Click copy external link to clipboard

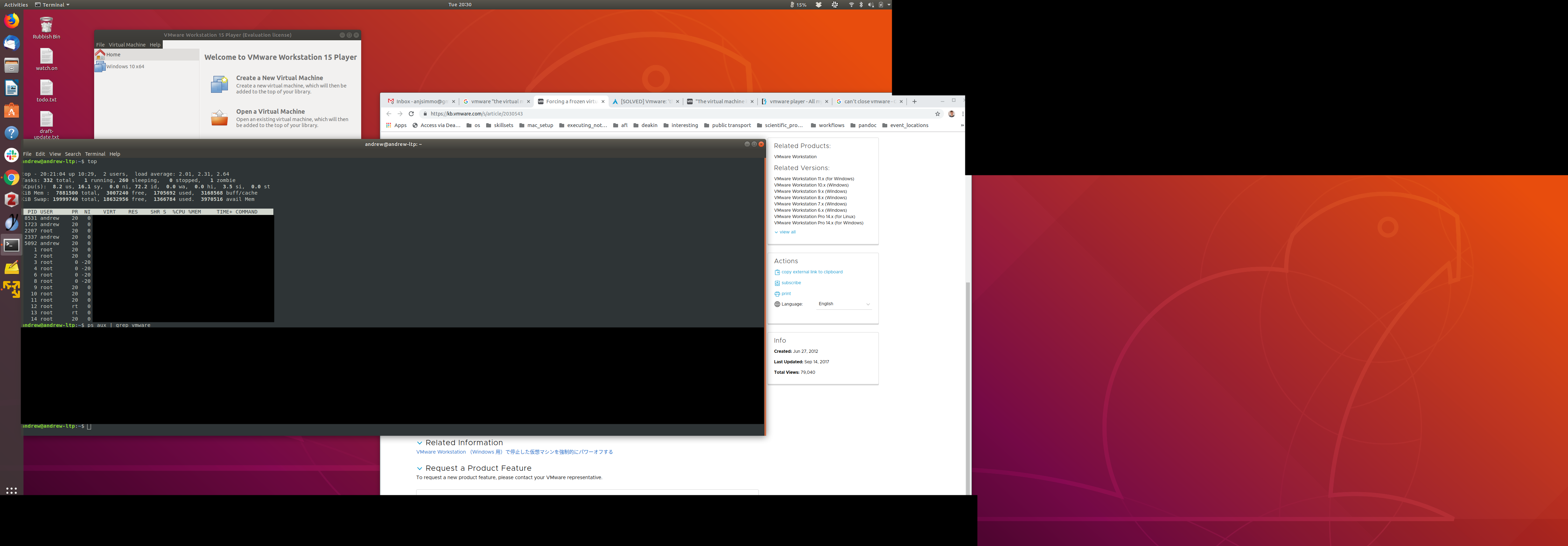coord(811,272)
